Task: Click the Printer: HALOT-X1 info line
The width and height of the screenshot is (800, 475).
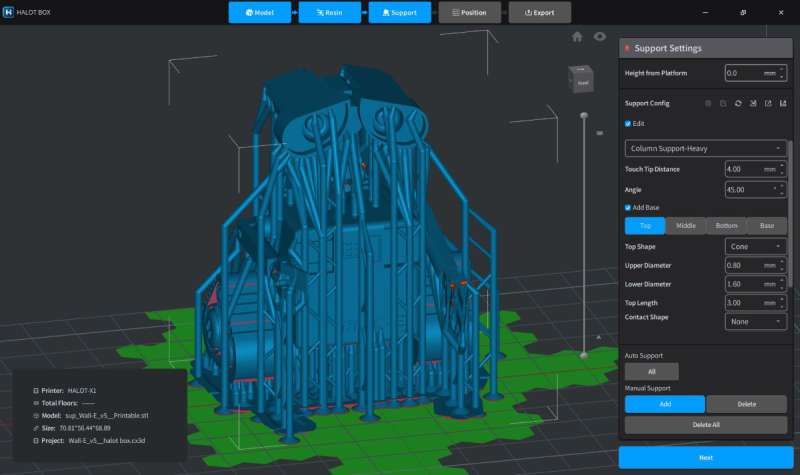Action: (65, 390)
